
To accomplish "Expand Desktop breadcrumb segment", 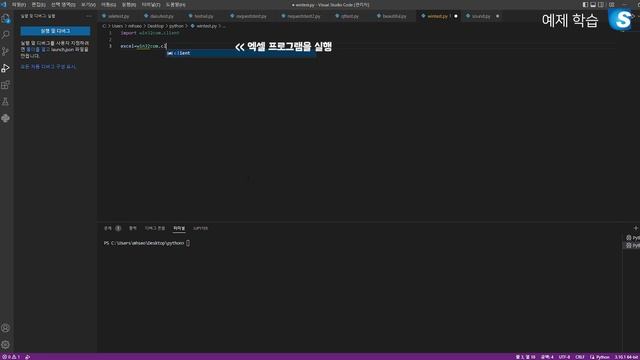I will [155, 26].
